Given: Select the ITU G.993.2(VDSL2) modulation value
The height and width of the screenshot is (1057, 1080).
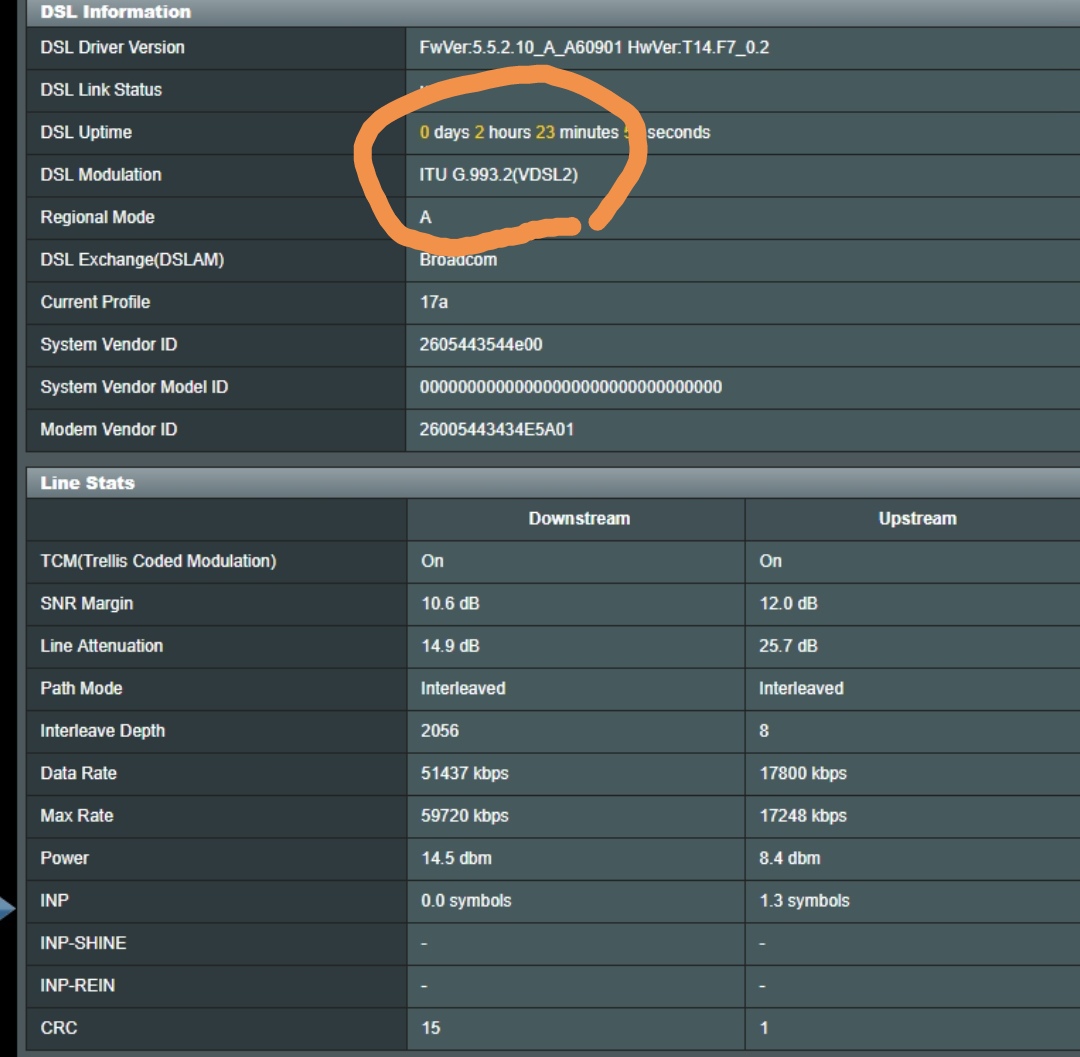Looking at the screenshot, I should (x=499, y=174).
